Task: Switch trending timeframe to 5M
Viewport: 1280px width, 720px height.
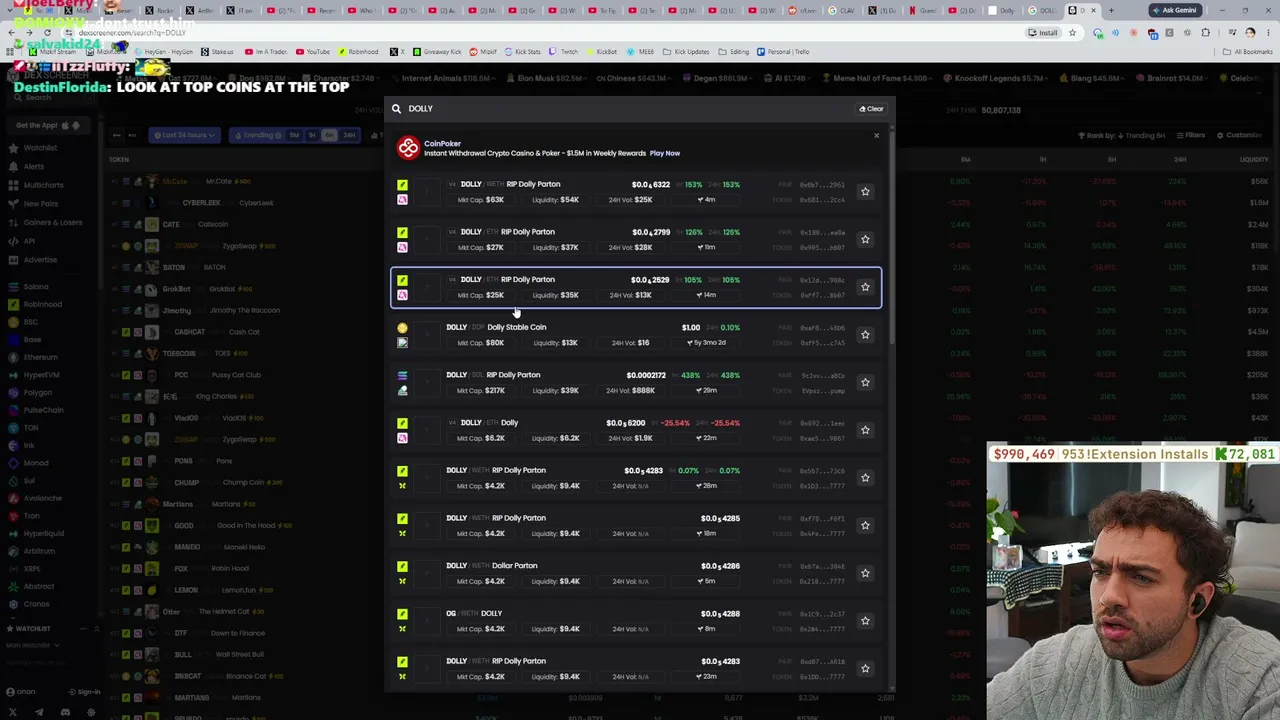Action: point(294,135)
